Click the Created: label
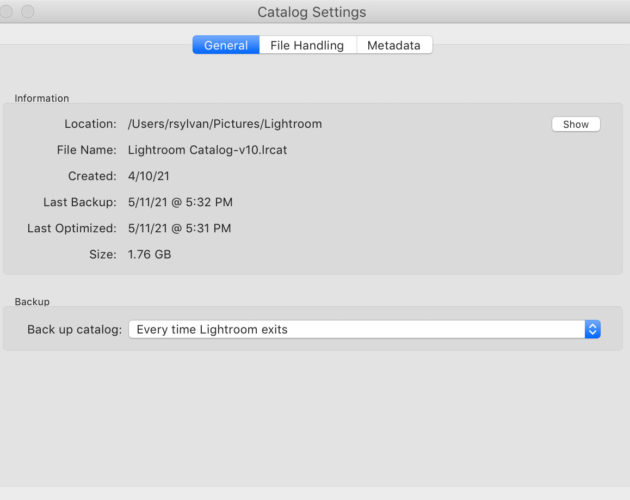This screenshot has width=630, height=500. [92, 176]
